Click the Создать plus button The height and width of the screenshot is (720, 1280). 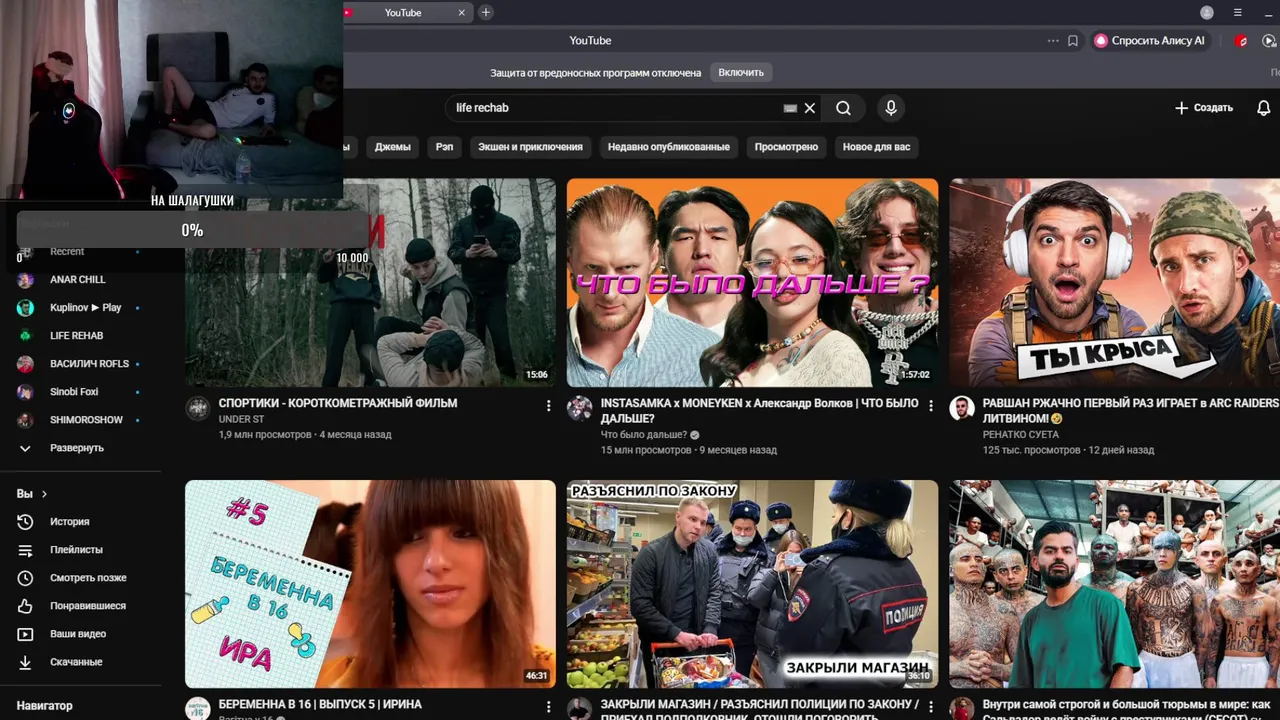[1203, 108]
